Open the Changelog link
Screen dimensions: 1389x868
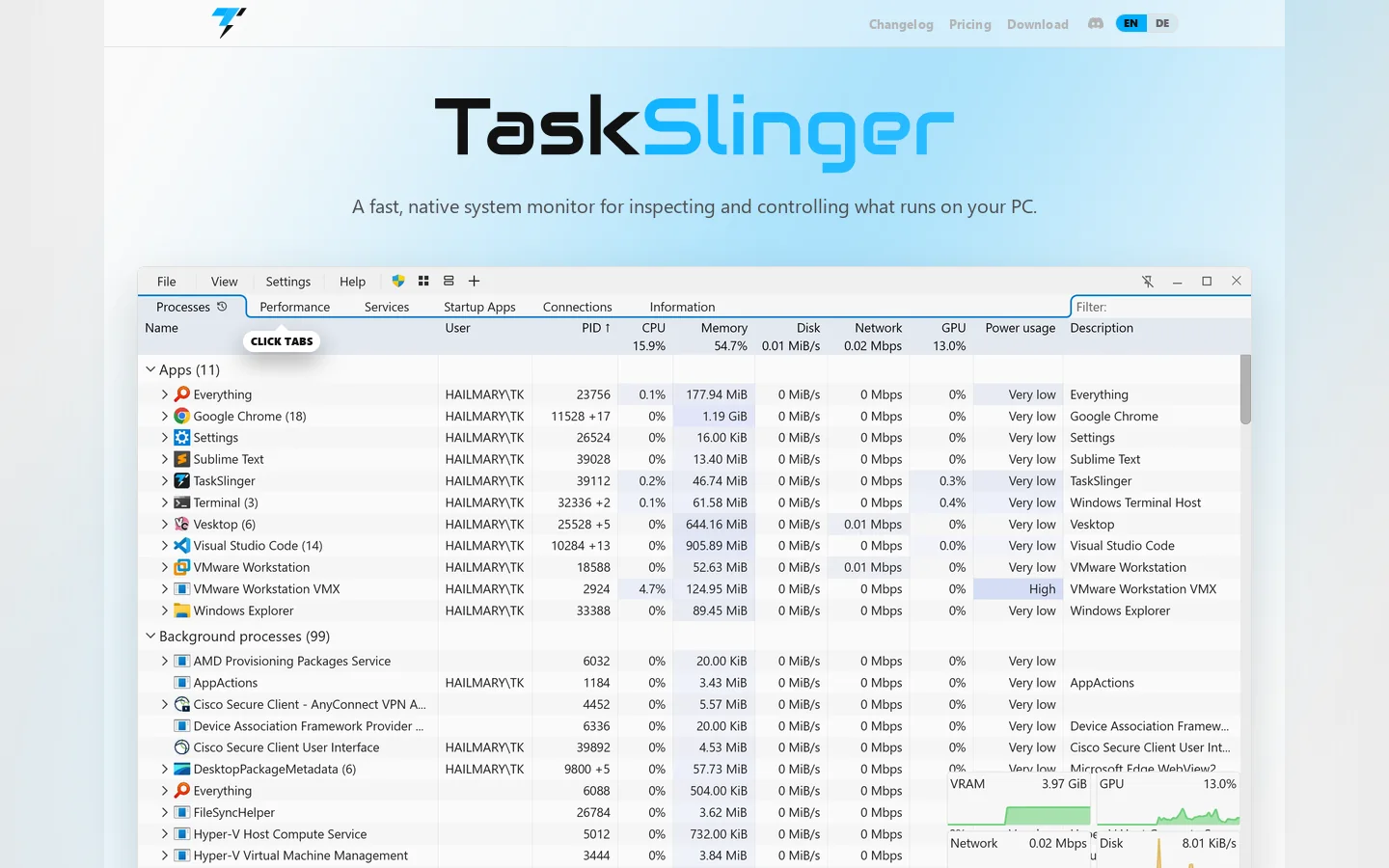tap(901, 24)
